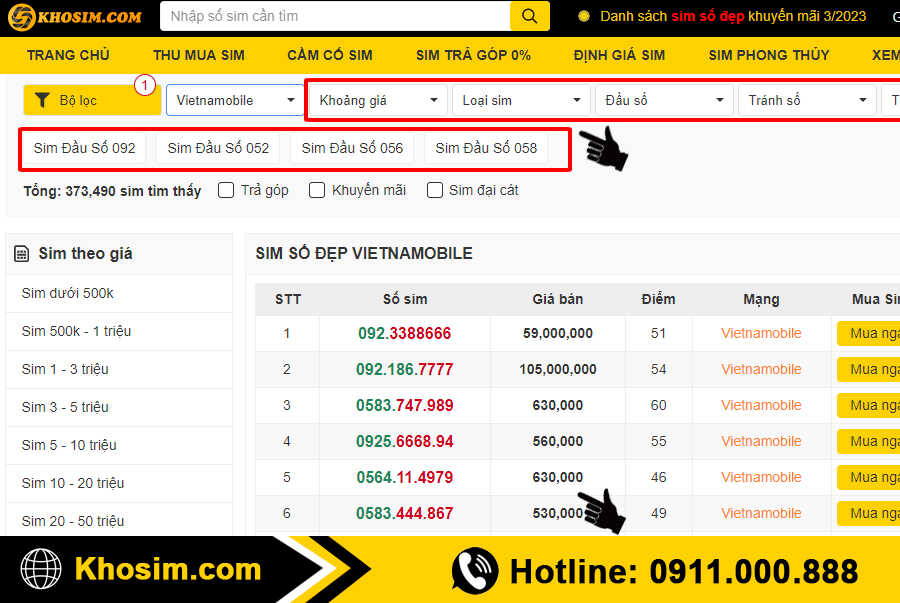Expand the Khoảng giá price range dropdown
This screenshot has width=900, height=603.
[x=378, y=100]
